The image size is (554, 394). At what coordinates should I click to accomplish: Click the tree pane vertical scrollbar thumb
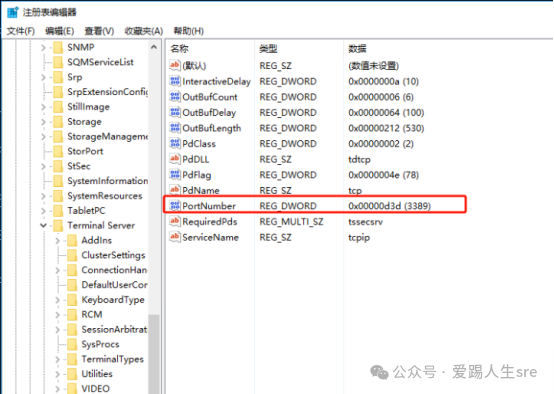pyautogui.click(x=154, y=354)
